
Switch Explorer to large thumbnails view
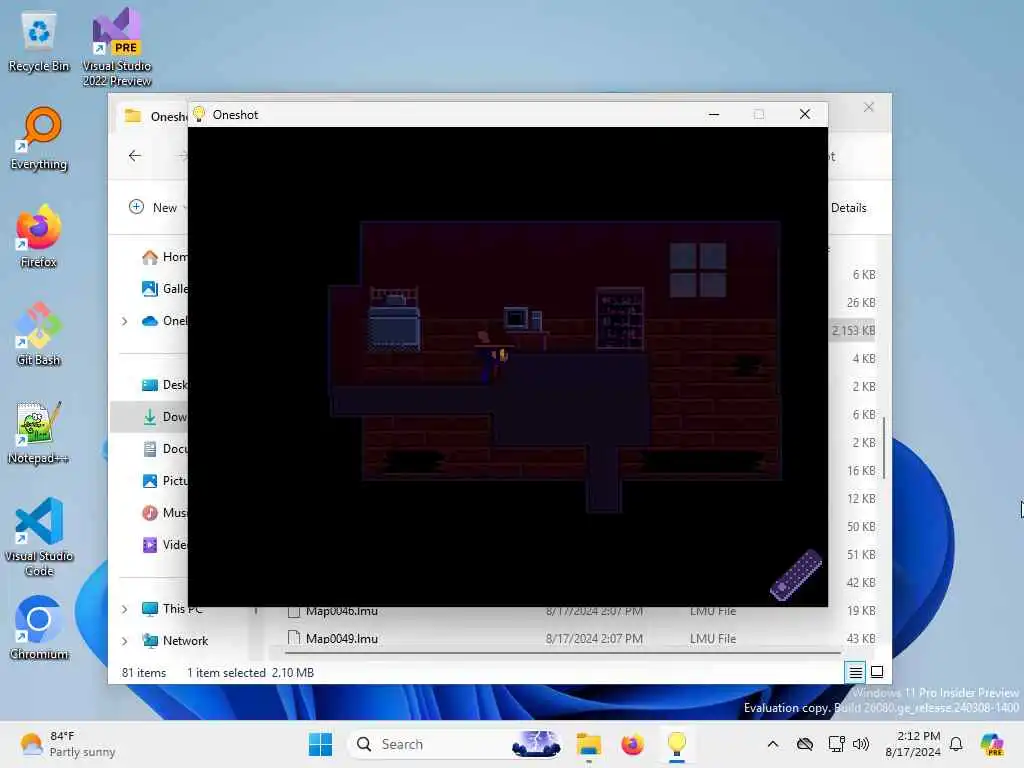pos(877,672)
